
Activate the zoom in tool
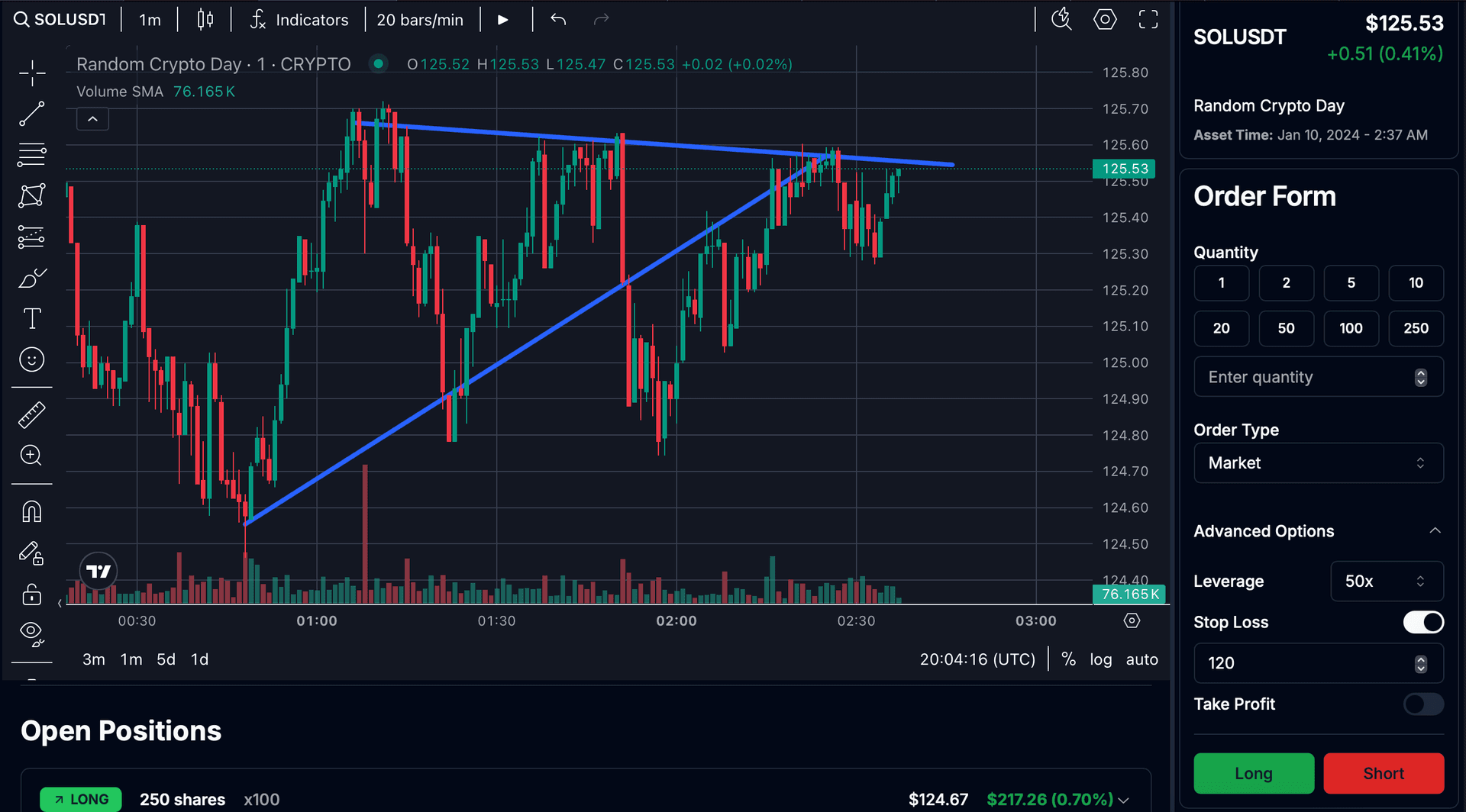point(32,456)
